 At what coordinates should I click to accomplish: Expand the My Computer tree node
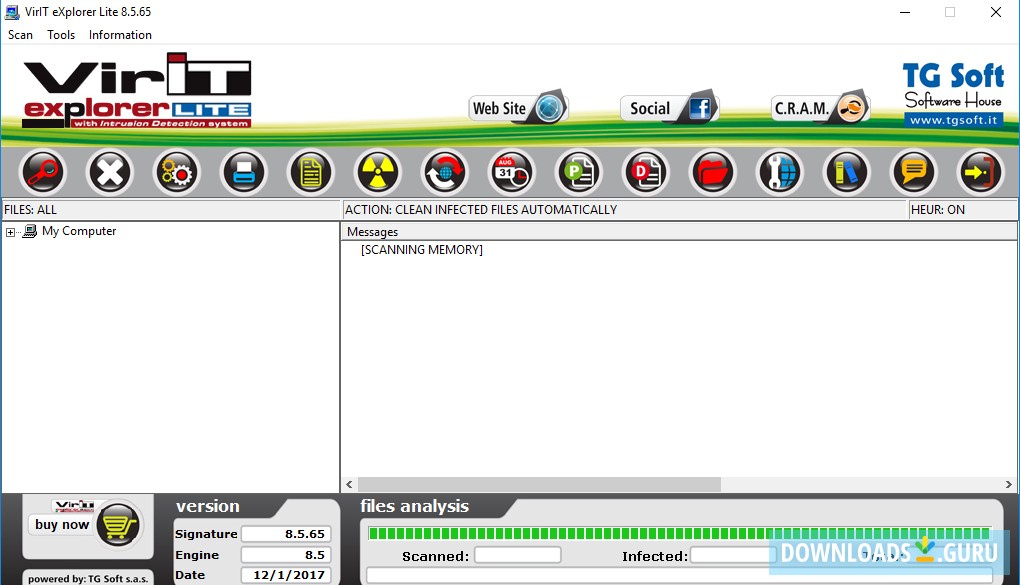pyautogui.click(x=10, y=232)
